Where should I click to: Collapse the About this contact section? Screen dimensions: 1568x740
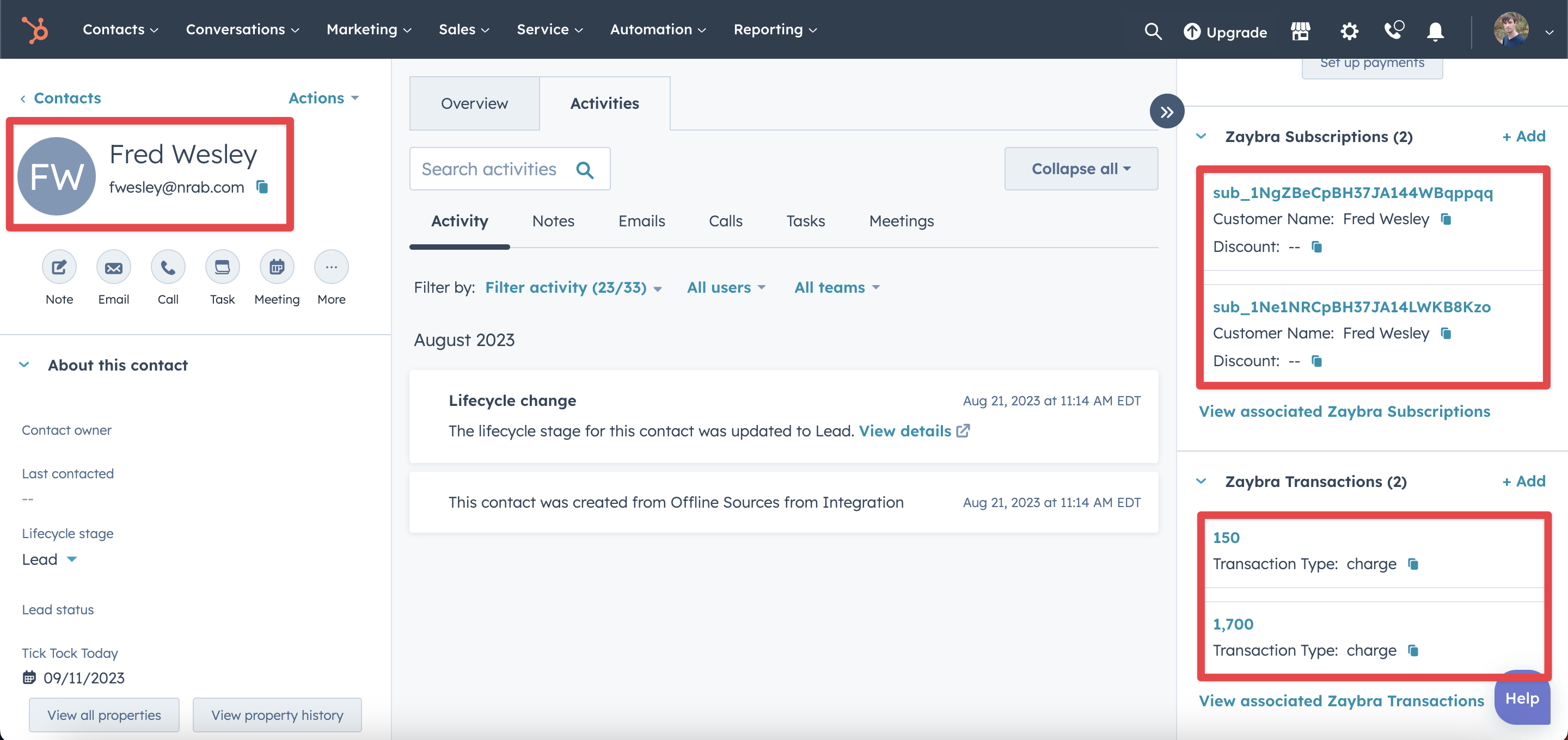point(24,365)
